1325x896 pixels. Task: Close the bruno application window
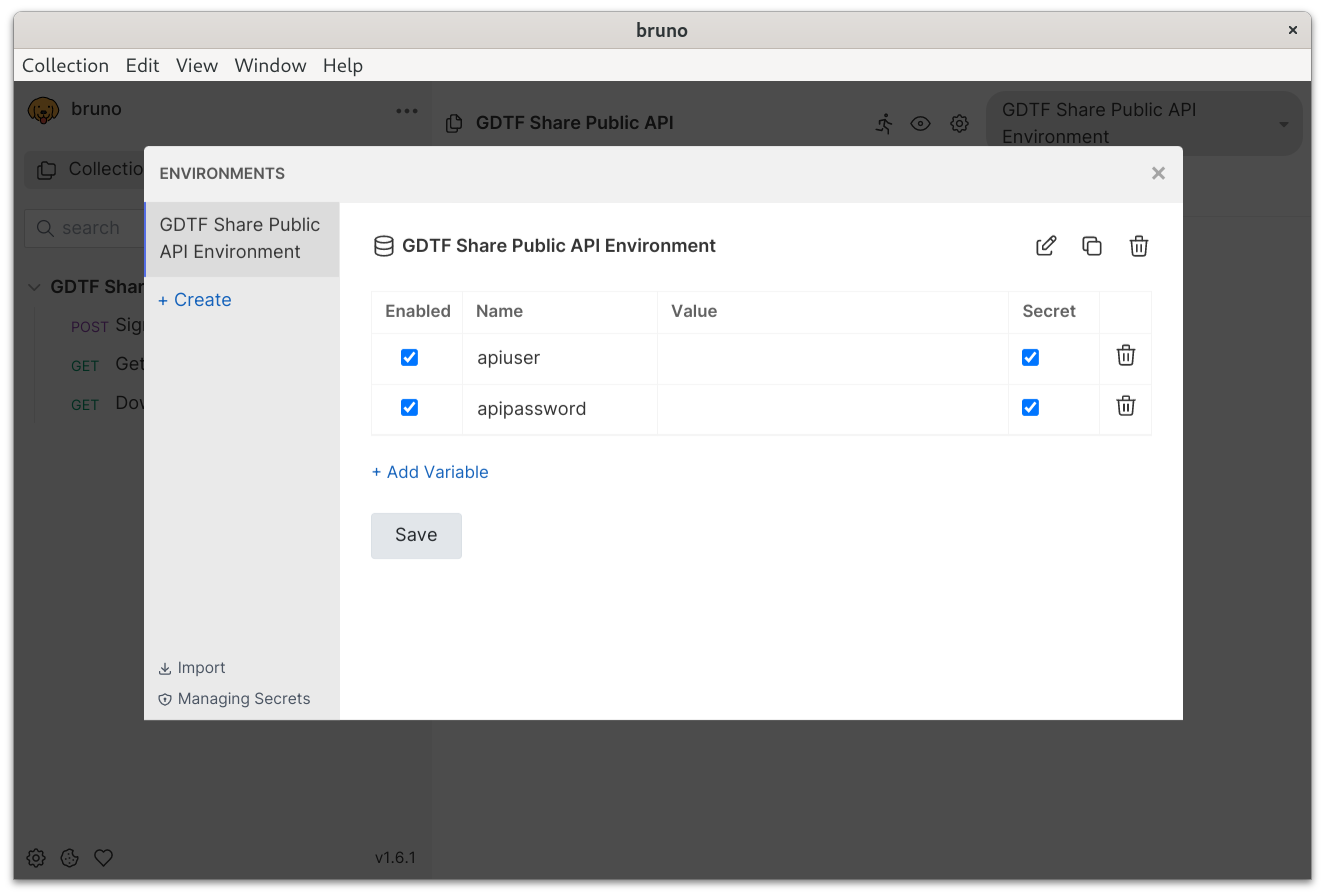(x=1293, y=30)
